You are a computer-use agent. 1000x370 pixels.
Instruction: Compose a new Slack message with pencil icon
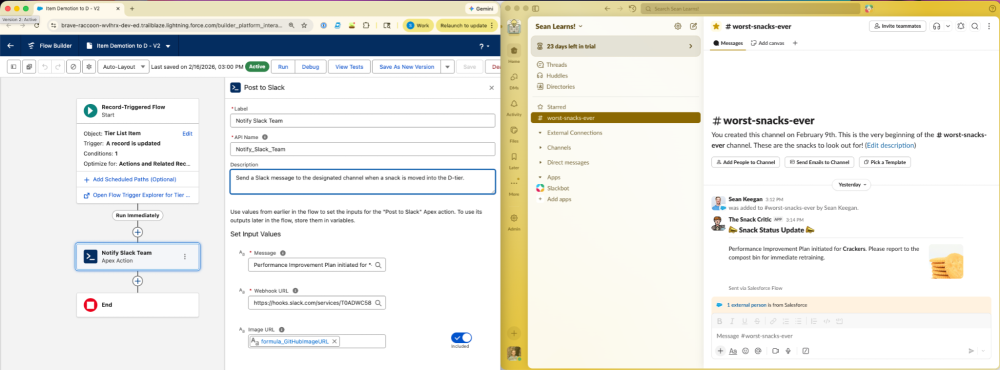[693, 26]
